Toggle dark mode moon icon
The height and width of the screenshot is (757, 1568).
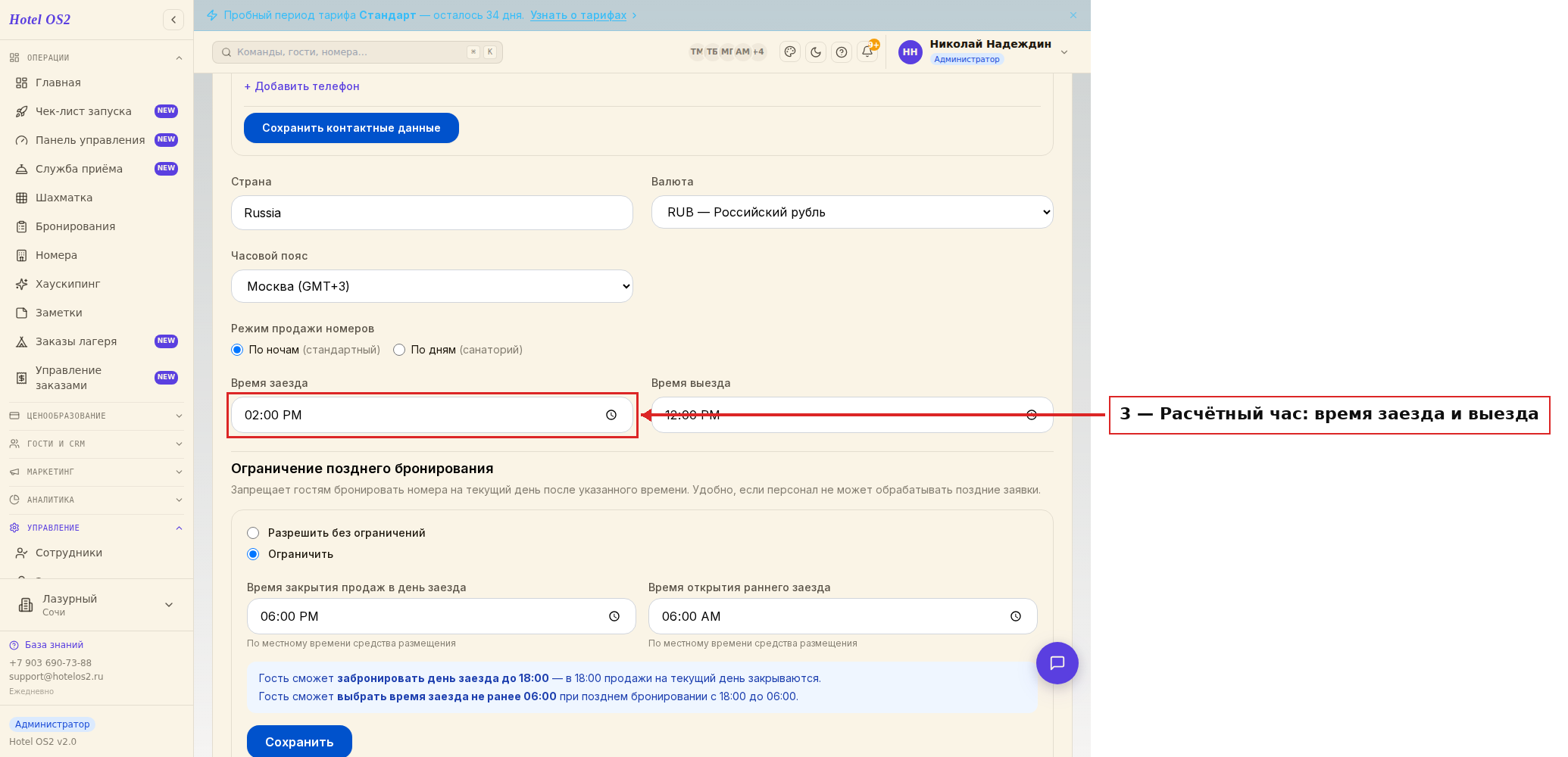click(x=816, y=52)
